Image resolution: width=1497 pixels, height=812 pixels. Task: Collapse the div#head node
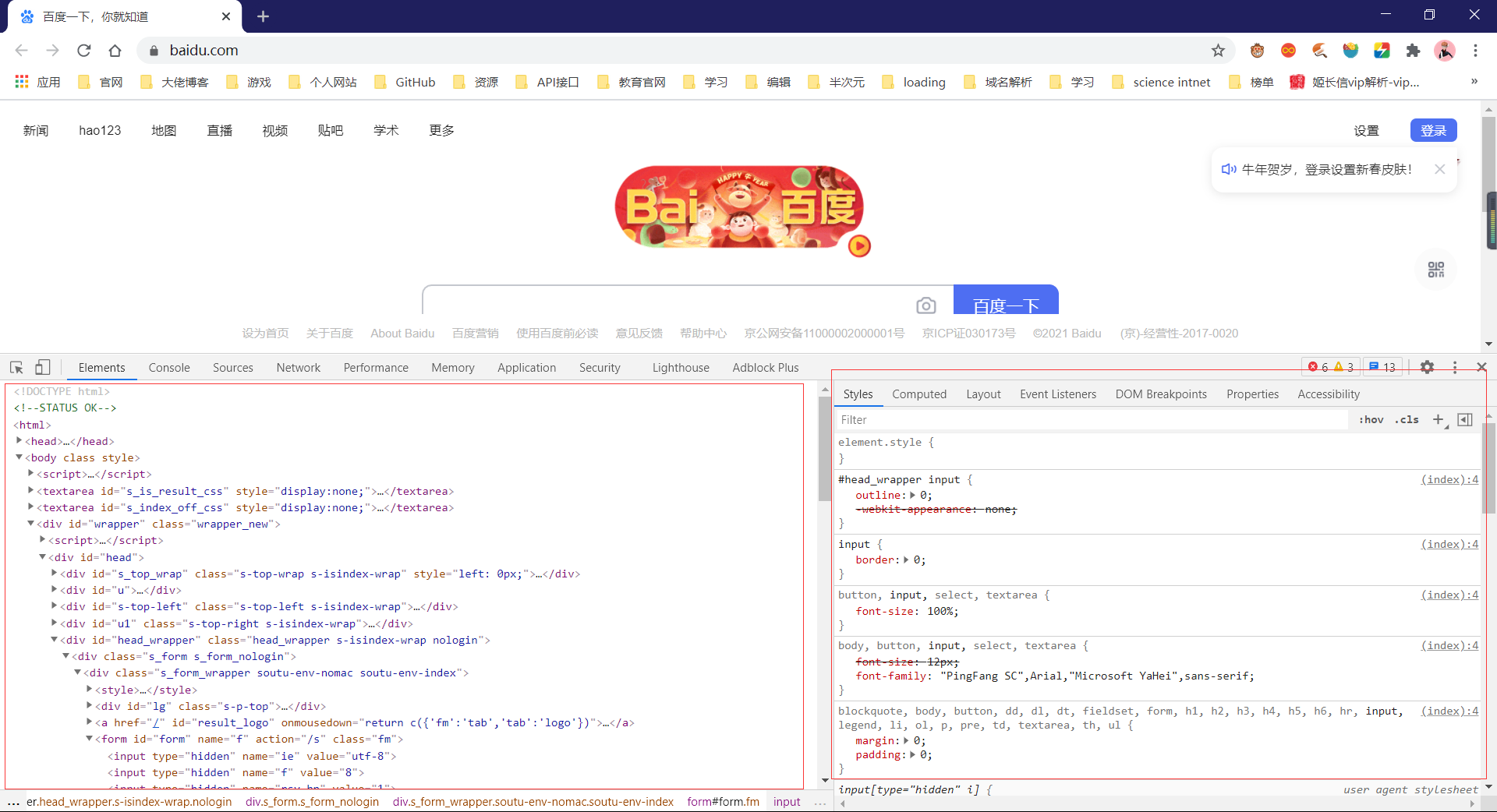coord(43,557)
